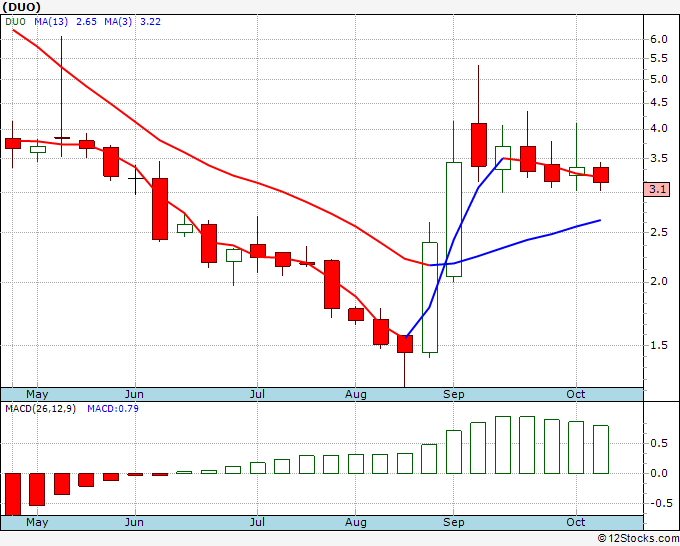
Task: Select Jun on the MACD panel date axis
Action: pos(134,522)
